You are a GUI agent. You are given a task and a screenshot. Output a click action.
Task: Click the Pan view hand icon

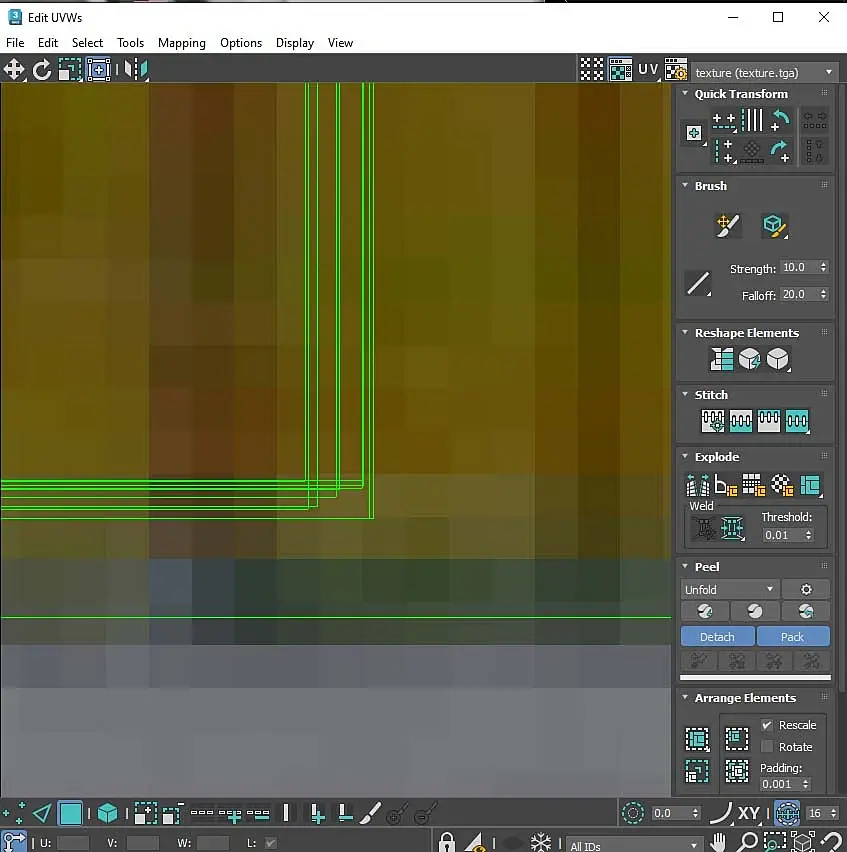719,843
